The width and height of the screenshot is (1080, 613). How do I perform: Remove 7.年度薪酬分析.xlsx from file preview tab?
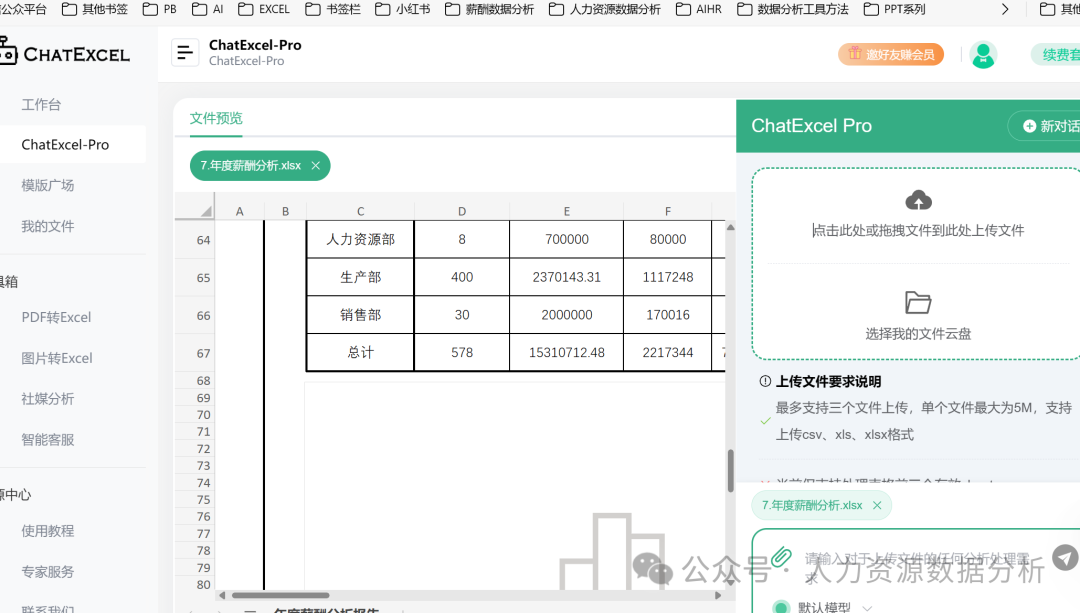point(315,166)
